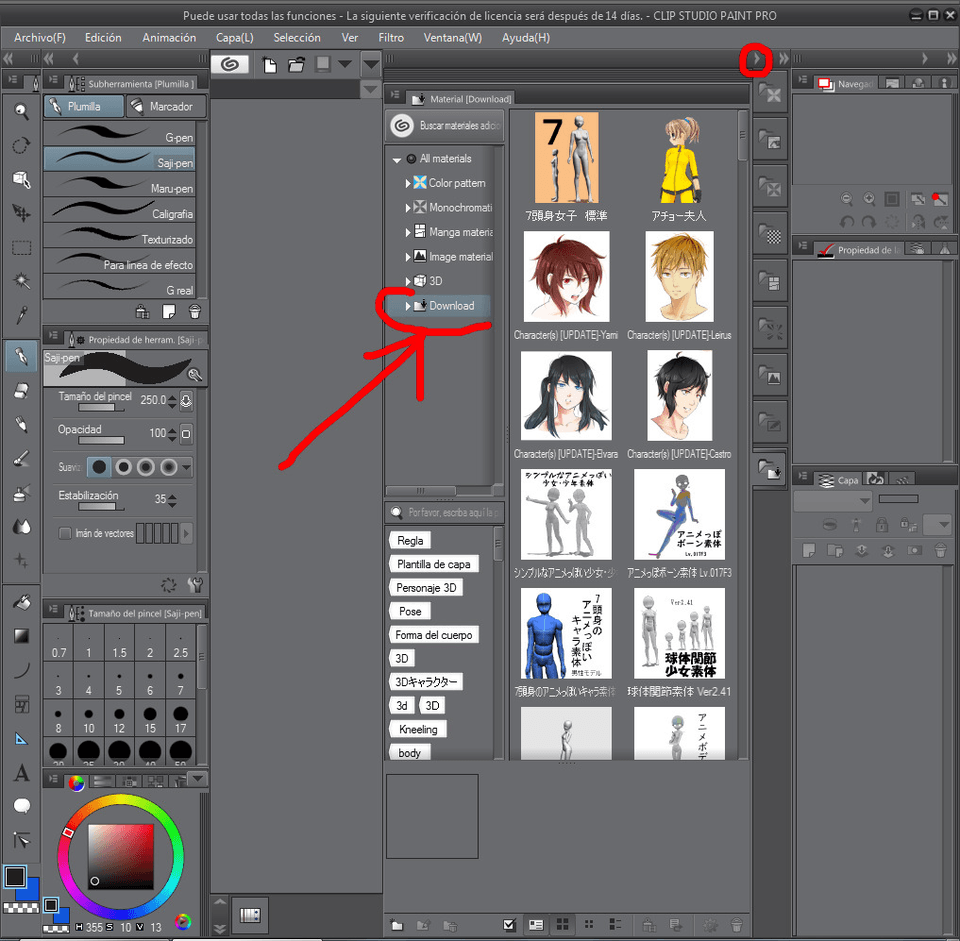Create a new document from toolbar

(x=269, y=64)
